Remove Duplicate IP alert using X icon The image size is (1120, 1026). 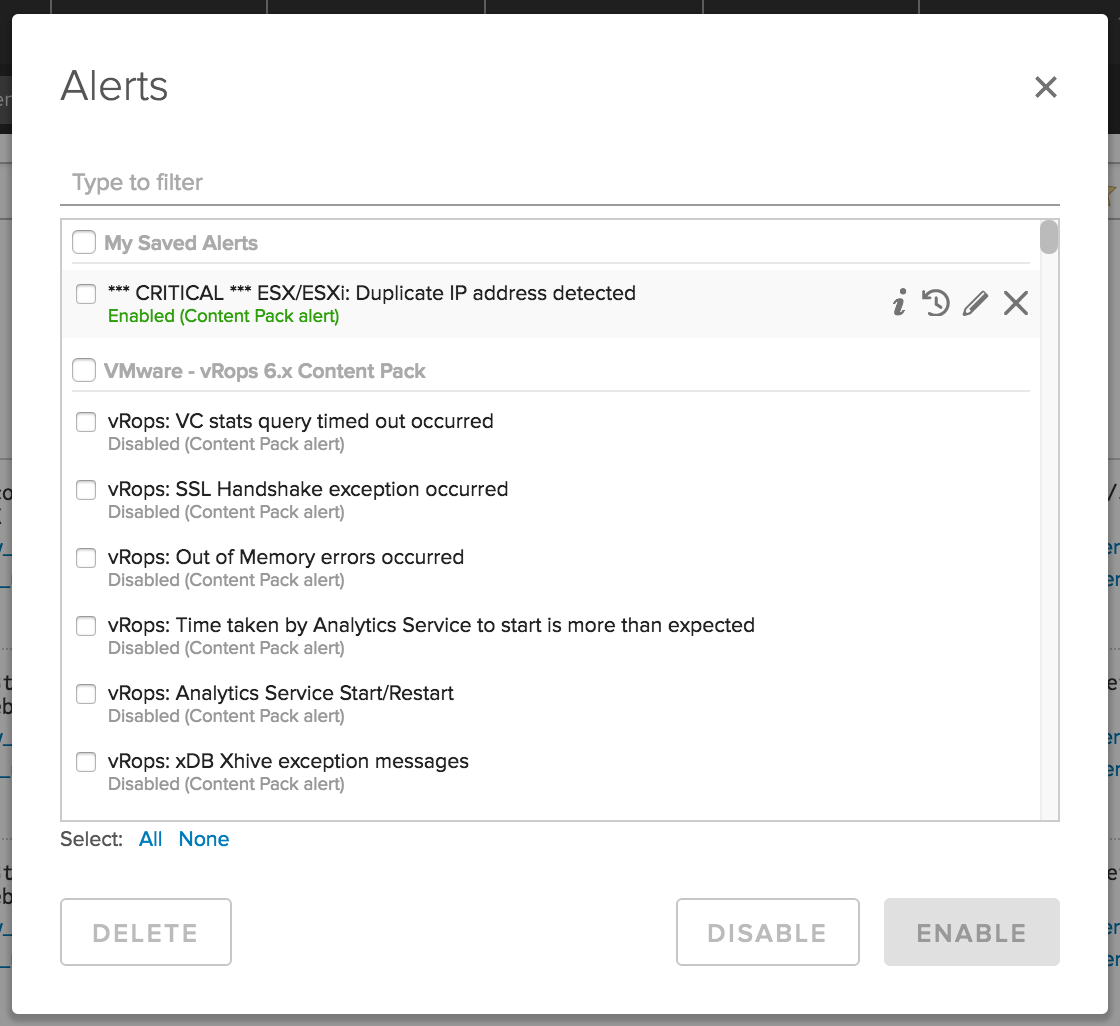(1016, 303)
